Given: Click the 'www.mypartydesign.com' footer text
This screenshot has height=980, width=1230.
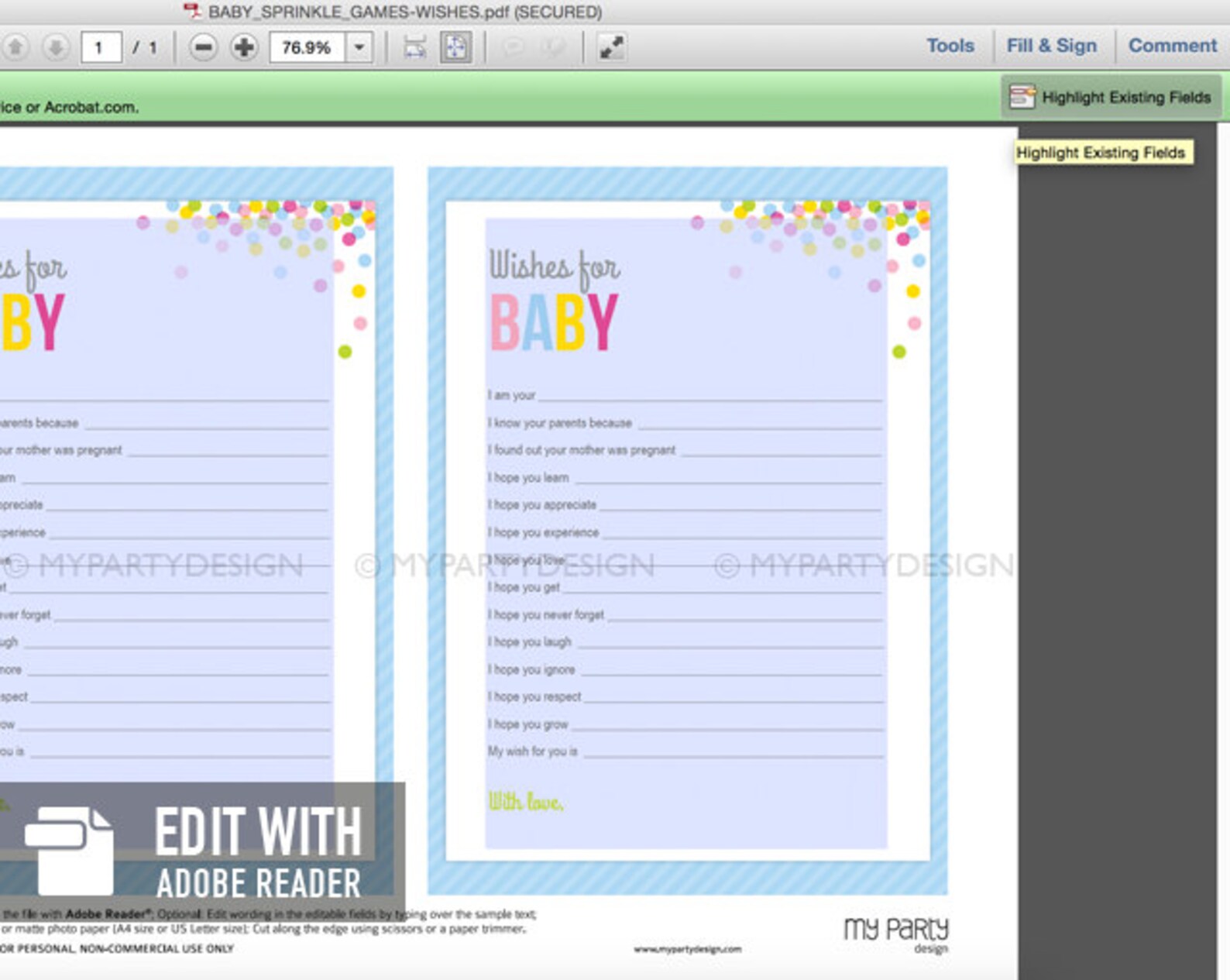Looking at the screenshot, I should click(688, 948).
